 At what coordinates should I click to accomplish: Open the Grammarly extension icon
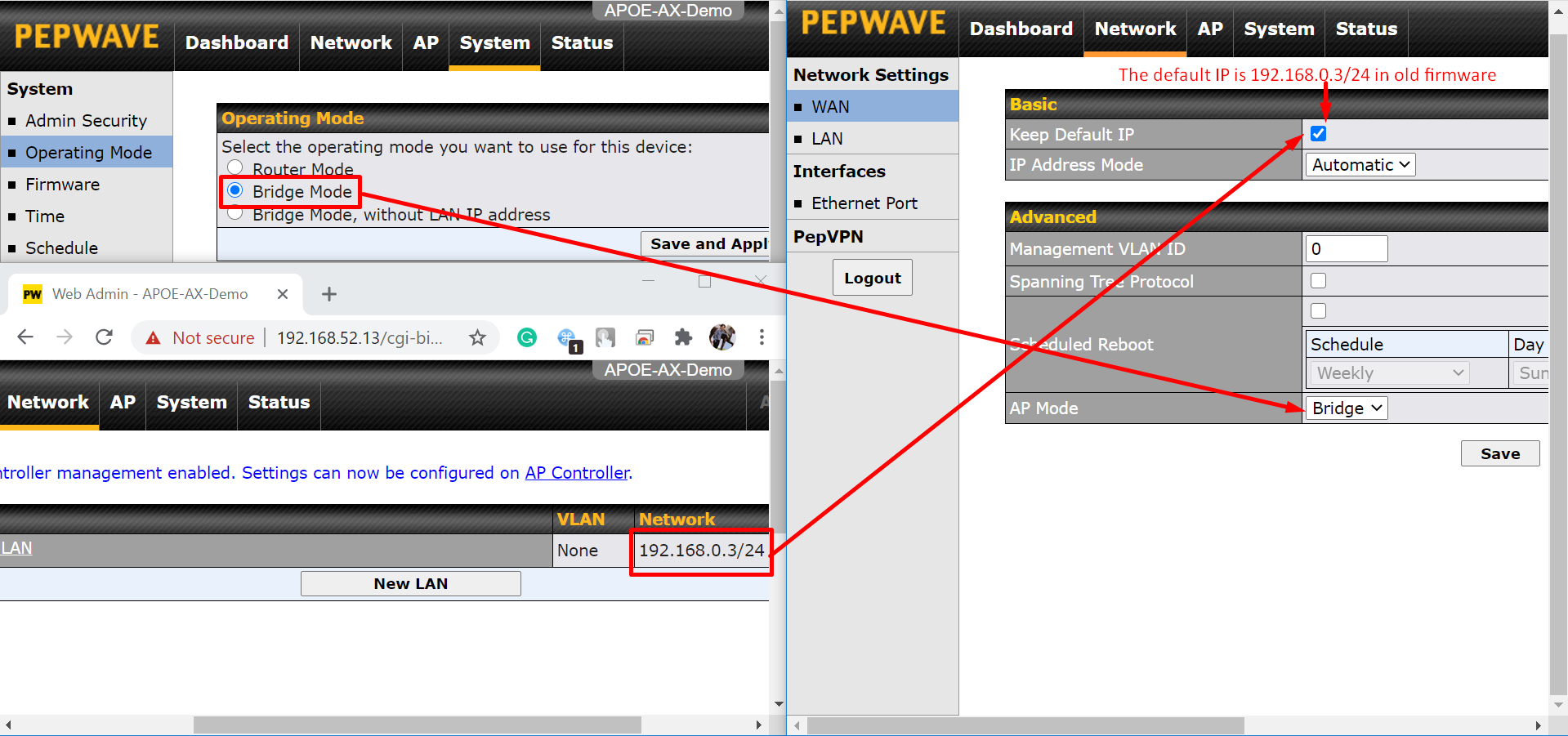coord(527,337)
